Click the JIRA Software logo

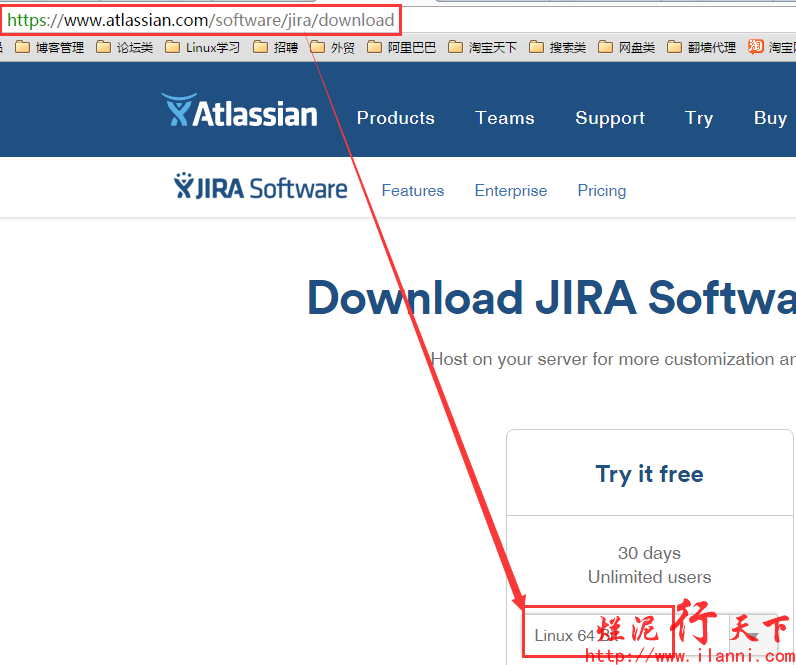[260, 188]
